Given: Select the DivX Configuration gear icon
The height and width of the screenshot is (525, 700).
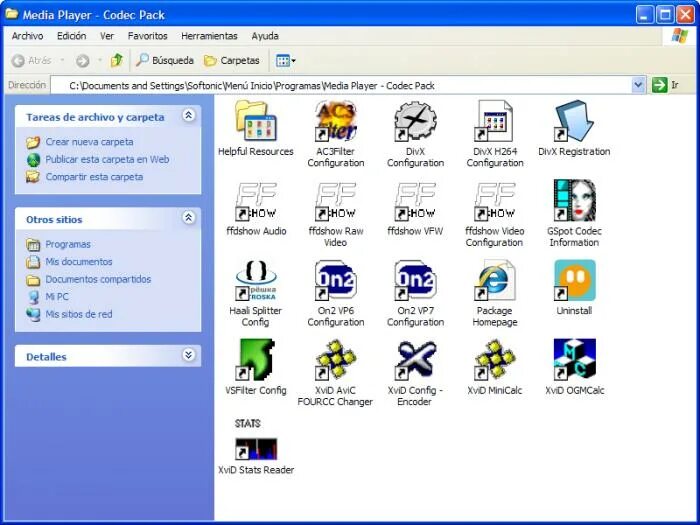Looking at the screenshot, I should pyautogui.click(x=415, y=121).
